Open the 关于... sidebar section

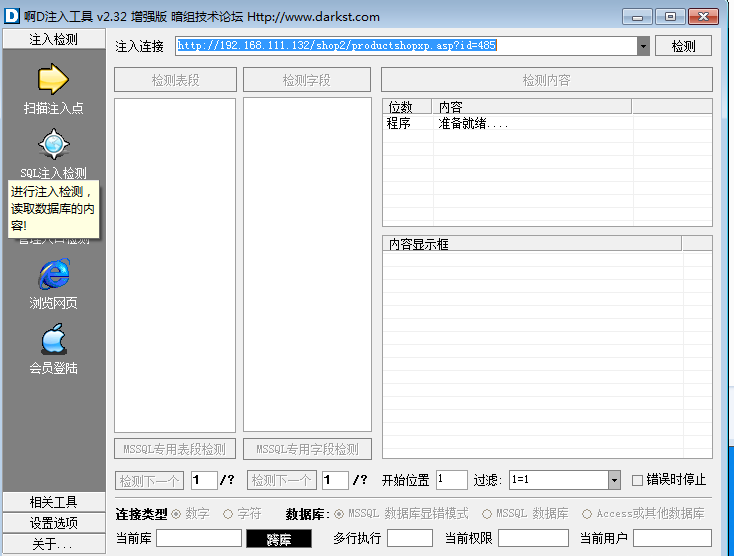pyautogui.click(x=54, y=544)
